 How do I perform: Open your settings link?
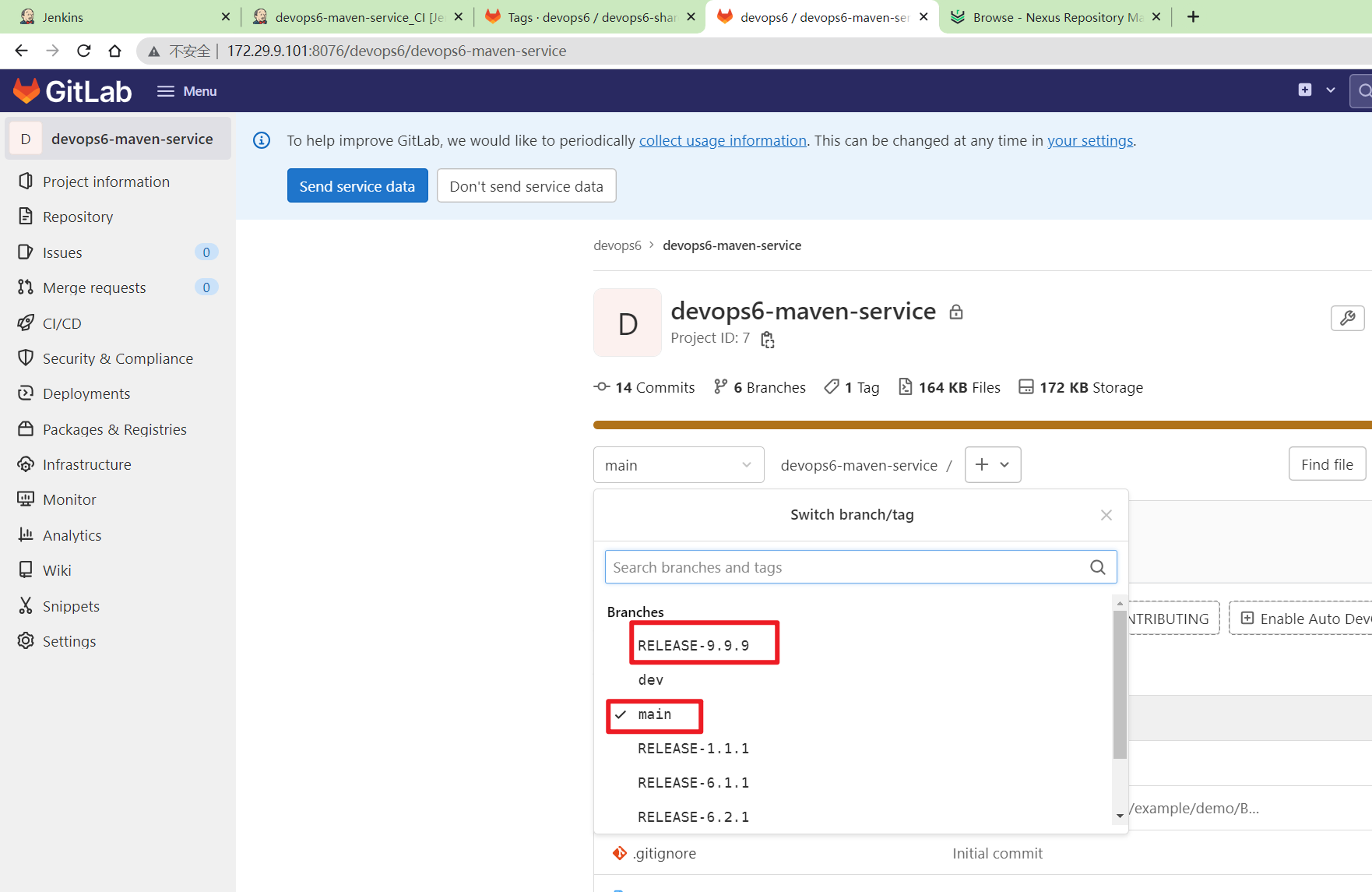tap(1090, 140)
